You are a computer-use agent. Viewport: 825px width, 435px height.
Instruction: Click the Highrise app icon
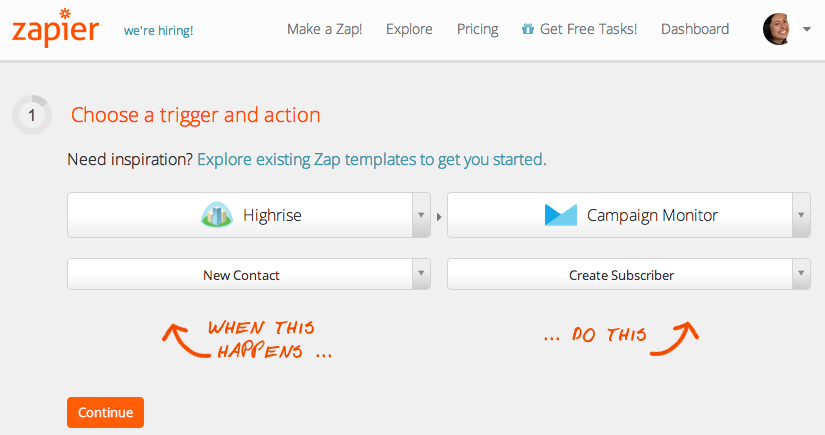click(x=217, y=215)
